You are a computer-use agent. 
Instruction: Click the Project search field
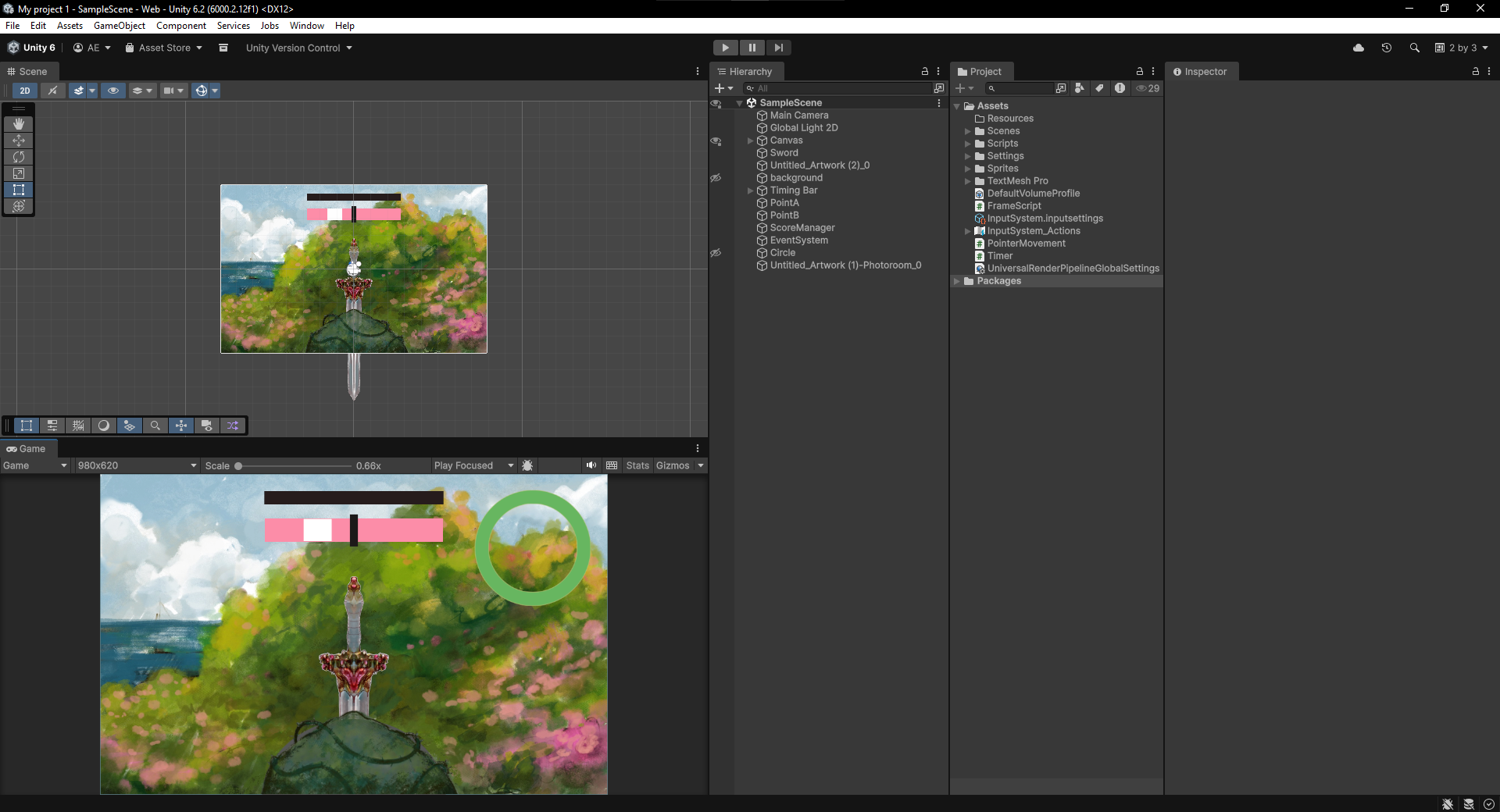click(x=1019, y=88)
